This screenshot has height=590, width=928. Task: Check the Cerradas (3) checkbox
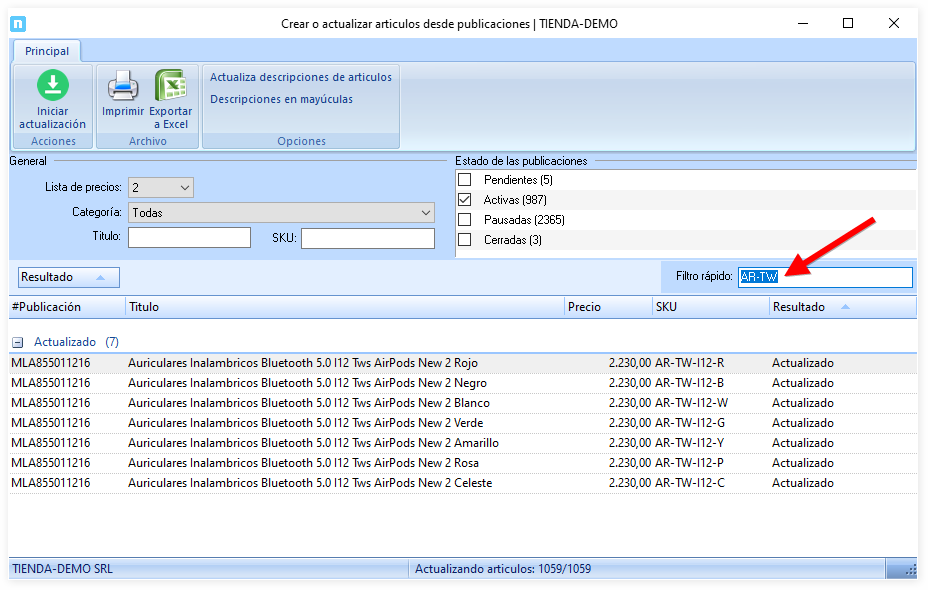coord(464,240)
